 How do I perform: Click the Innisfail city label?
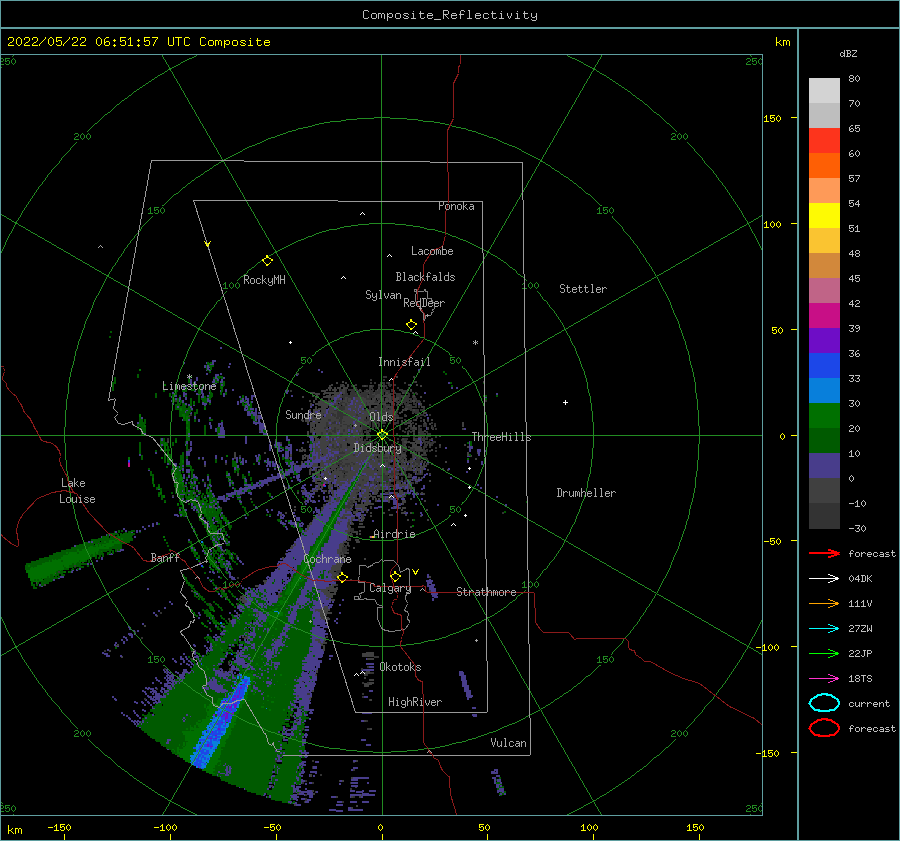pos(404,362)
